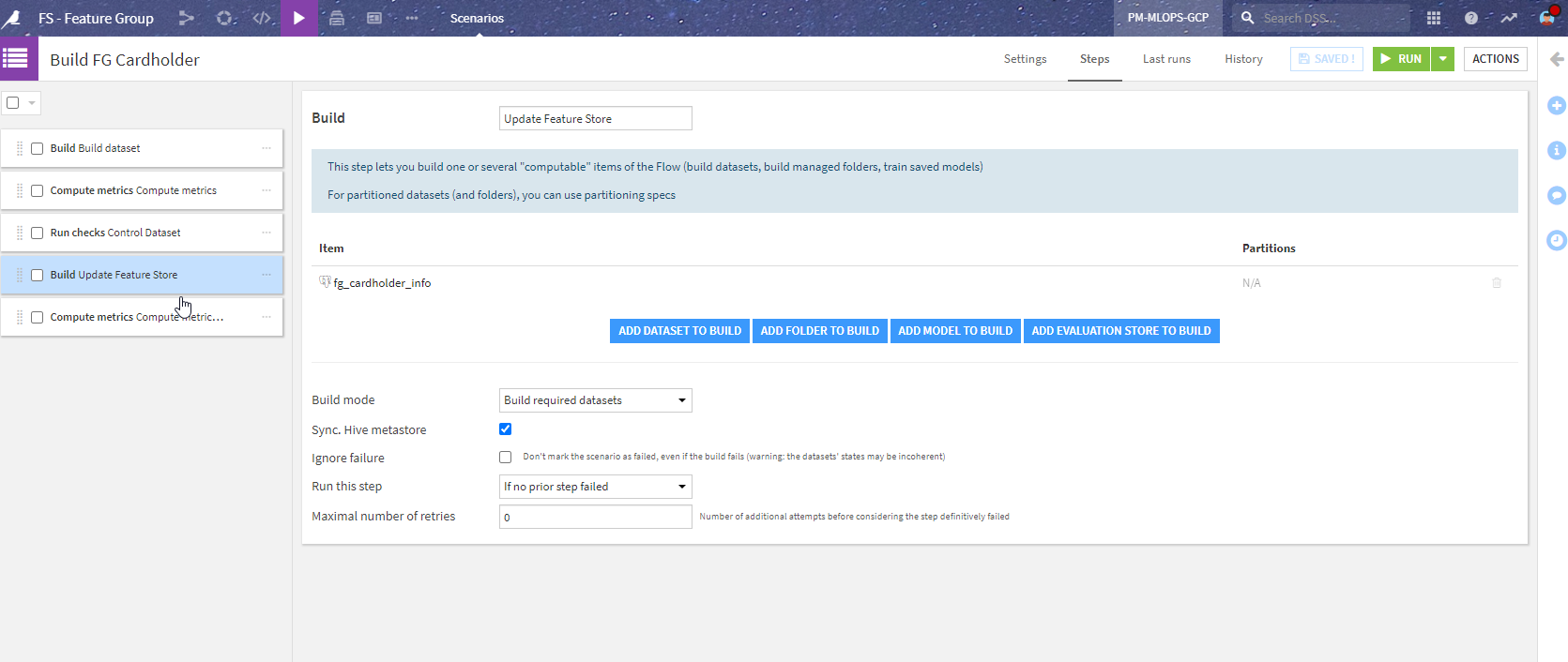Check the first Compute metrics step checkbox

click(x=38, y=190)
